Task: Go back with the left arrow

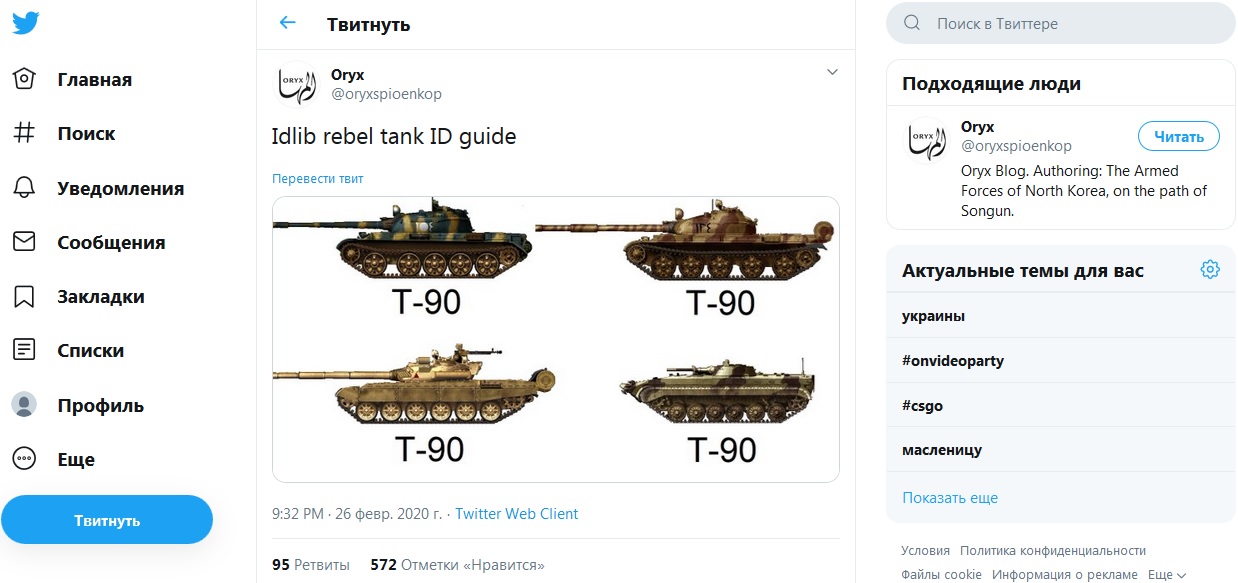Action: (x=288, y=23)
